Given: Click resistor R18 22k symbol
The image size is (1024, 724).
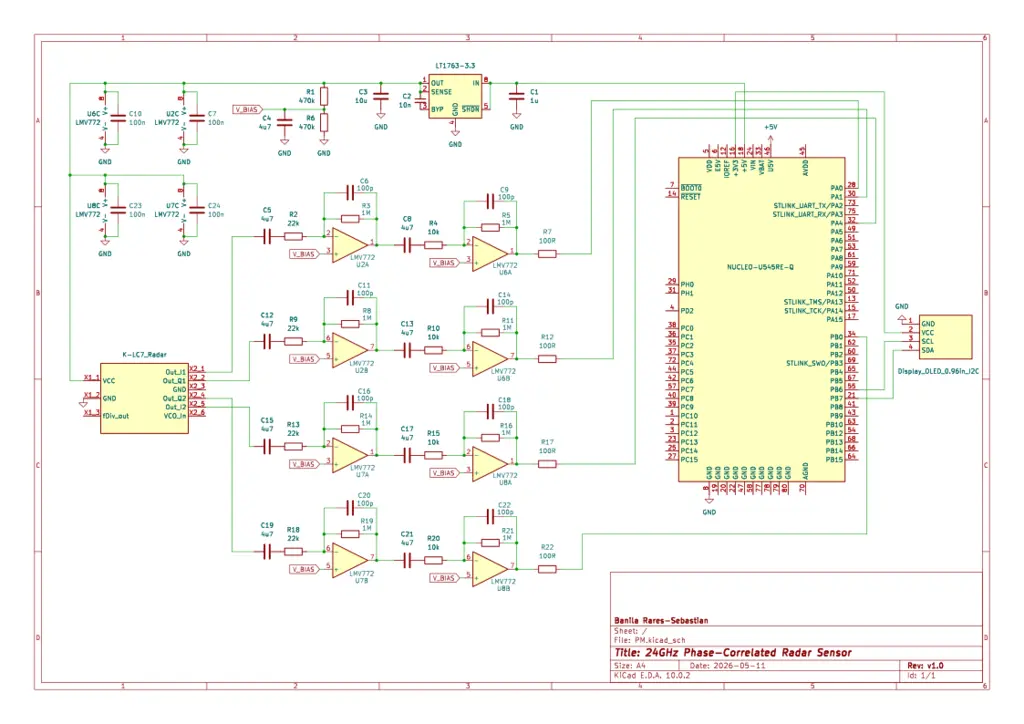Looking at the screenshot, I should point(293,552).
